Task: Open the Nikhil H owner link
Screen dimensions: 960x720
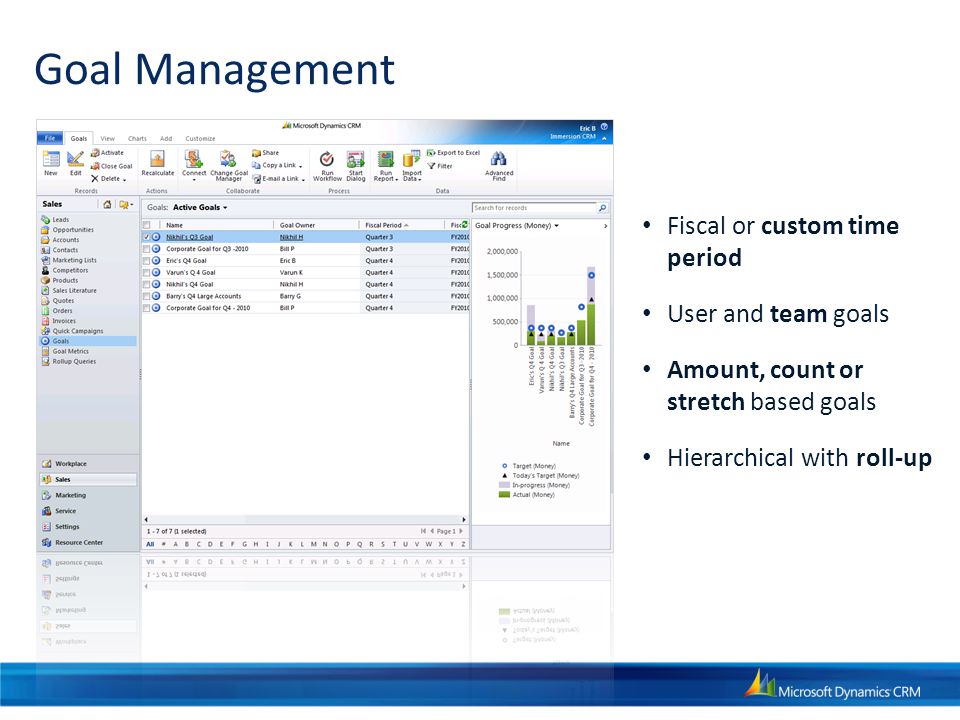Action: (x=291, y=237)
